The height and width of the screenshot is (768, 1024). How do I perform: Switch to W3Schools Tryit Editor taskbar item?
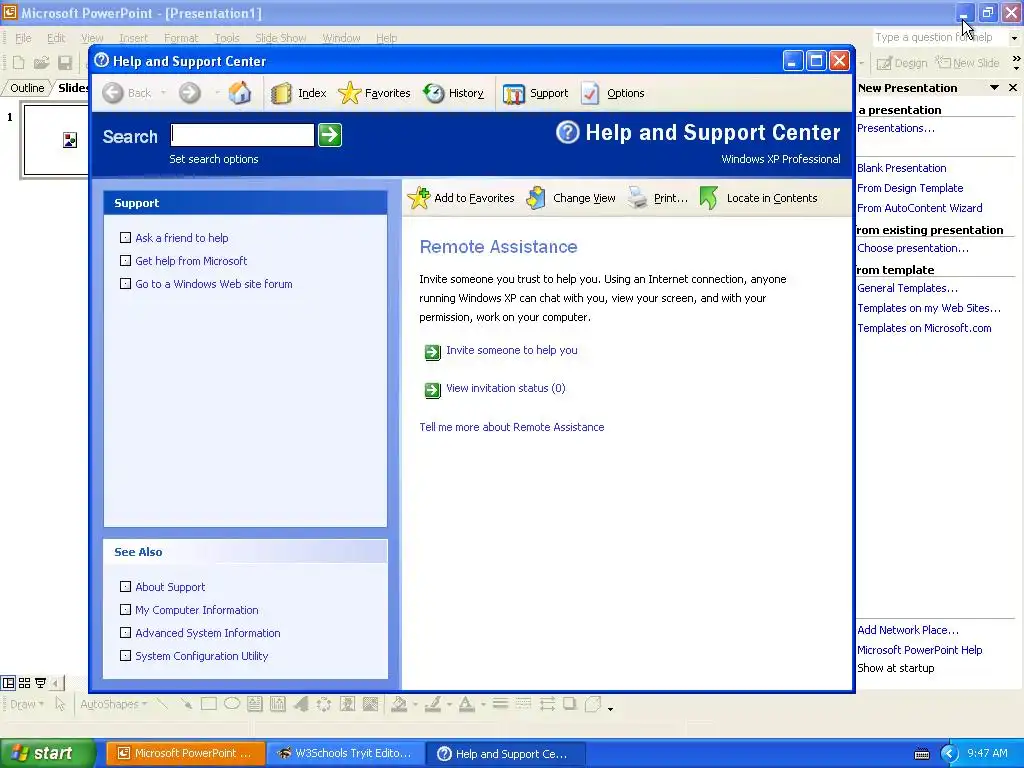pyautogui.click(x=345, y=753)
